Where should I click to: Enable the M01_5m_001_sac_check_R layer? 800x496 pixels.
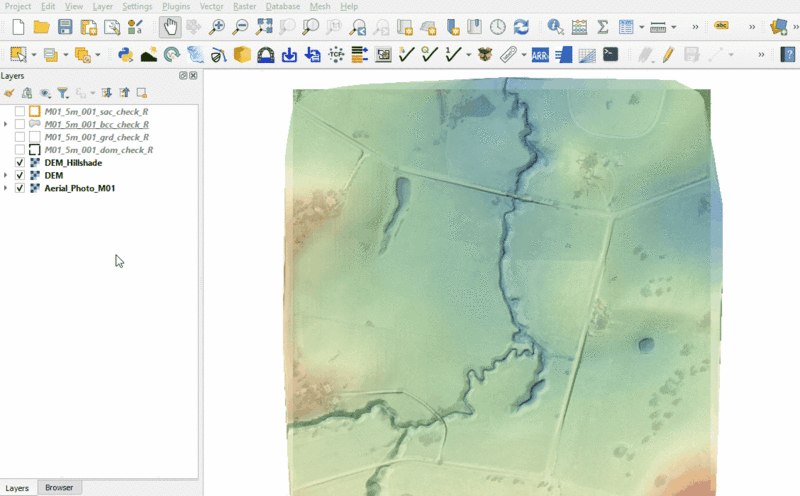pos(20,111)
